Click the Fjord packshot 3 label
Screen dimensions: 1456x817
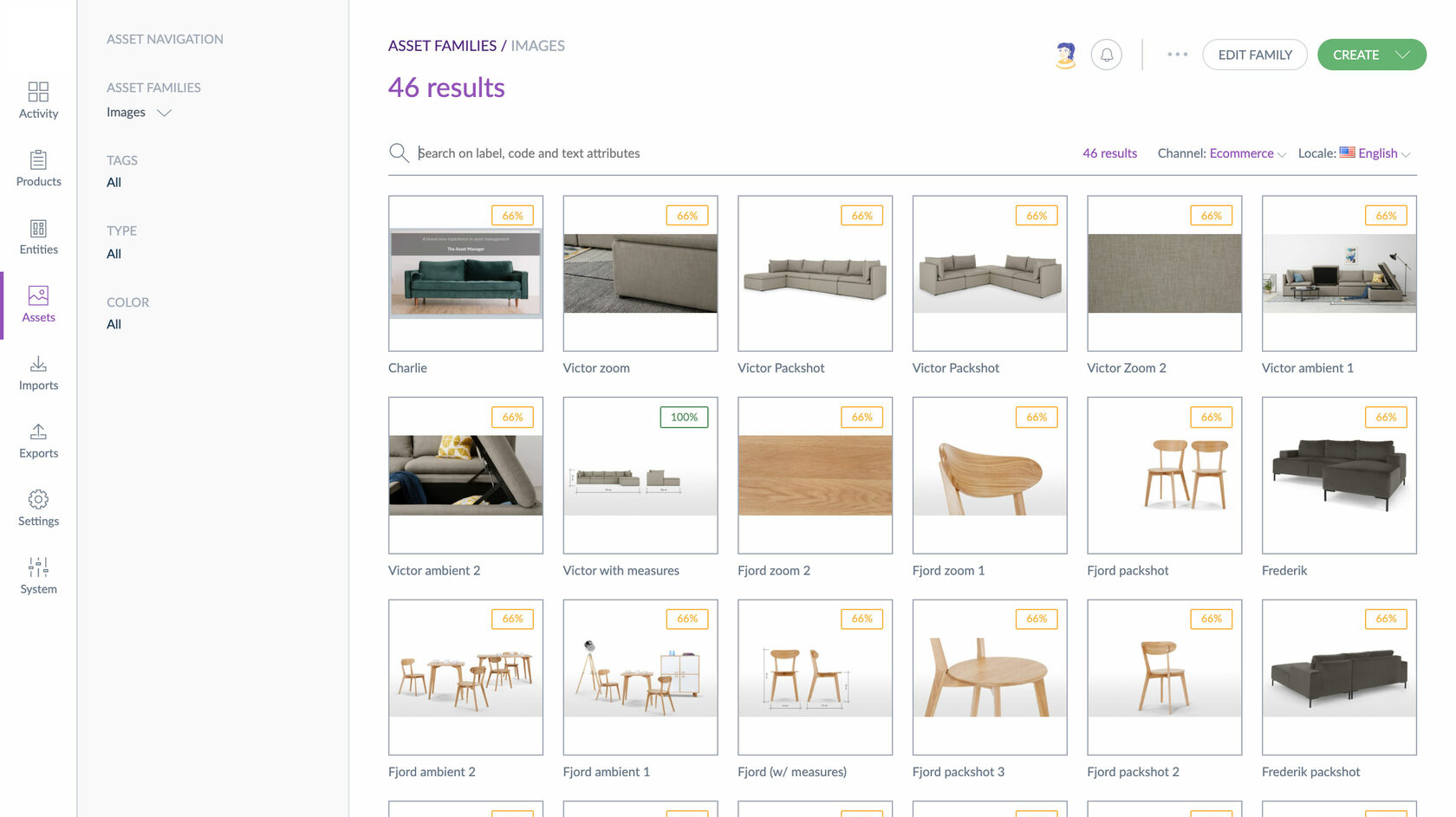(x=959, y=773)
